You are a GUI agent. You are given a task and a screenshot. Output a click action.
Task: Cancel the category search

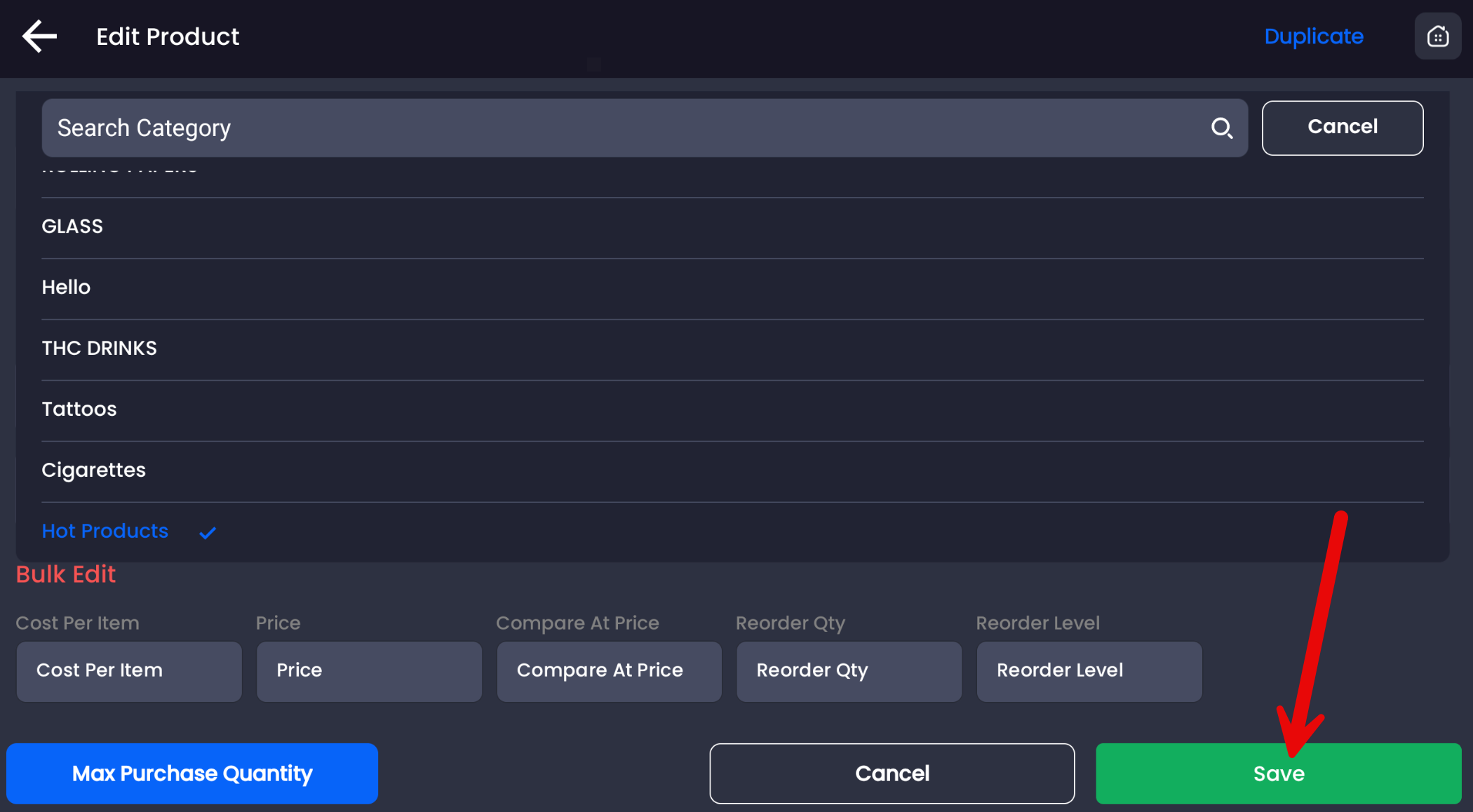point(1342,128)
